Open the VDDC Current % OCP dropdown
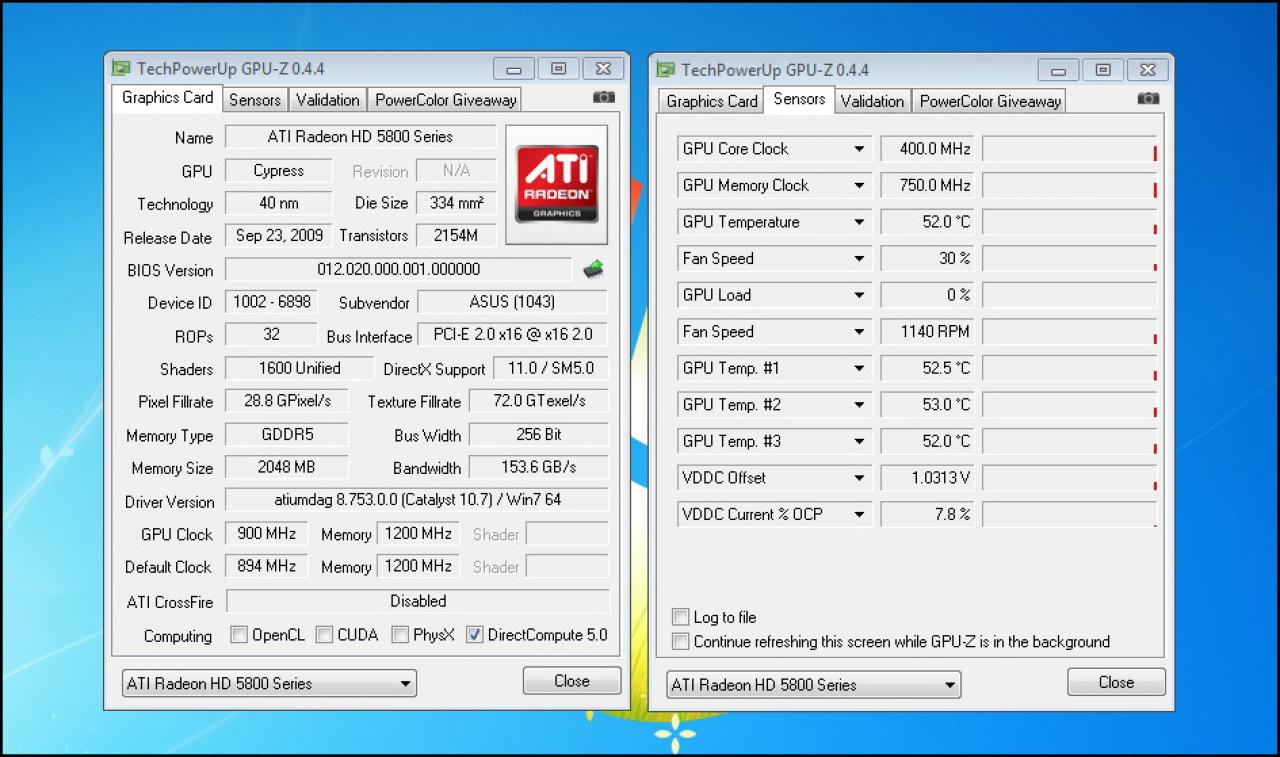The height and width of the screenshot is (757, 1280). [859, 514]
